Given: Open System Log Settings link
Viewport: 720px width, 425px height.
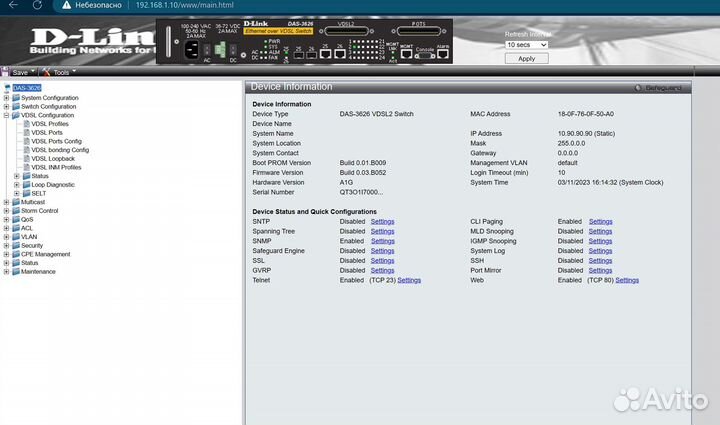Looking at the screenshot, I should [x=601, y=251].
